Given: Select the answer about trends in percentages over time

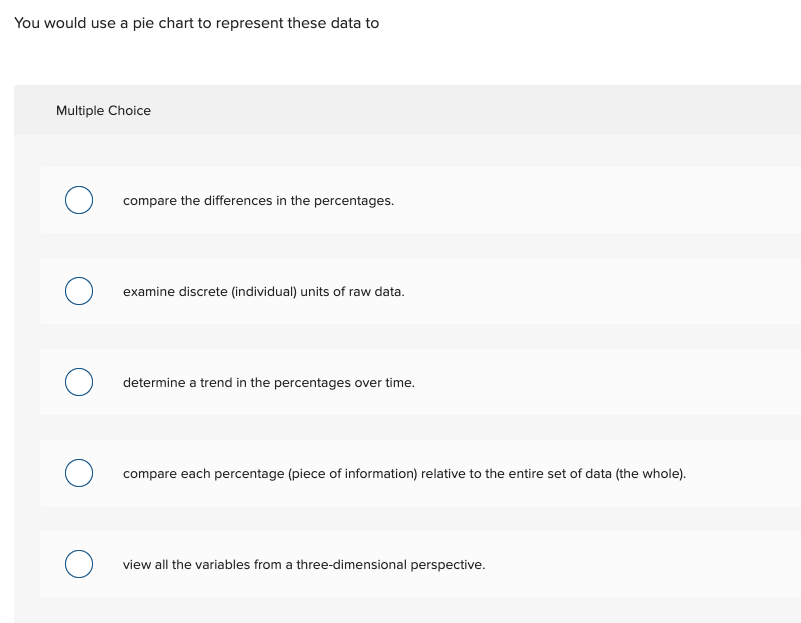Looking at the screenshot, I should click(x=79, y=382).
